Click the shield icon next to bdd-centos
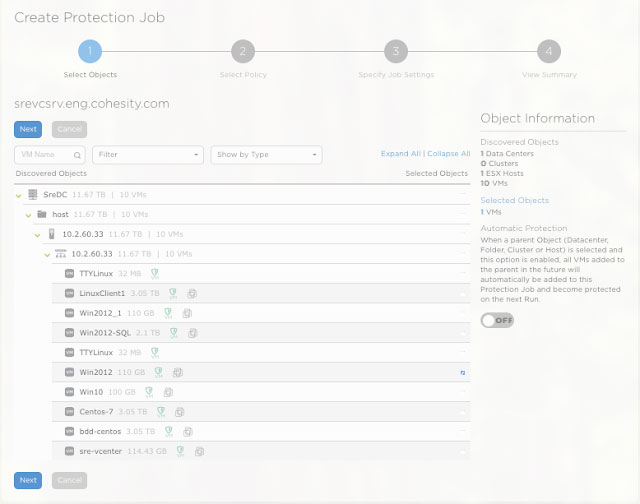 pos(168,431)
